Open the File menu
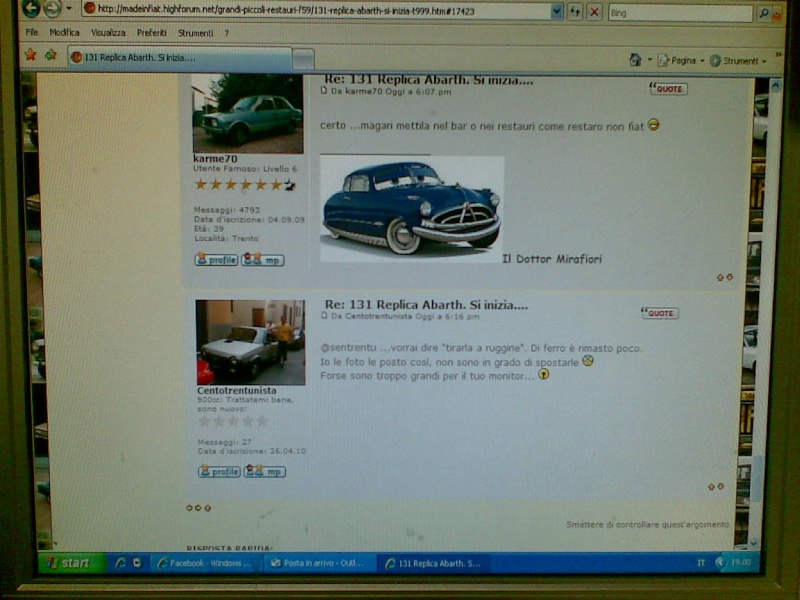 click(x=32, y=32)
